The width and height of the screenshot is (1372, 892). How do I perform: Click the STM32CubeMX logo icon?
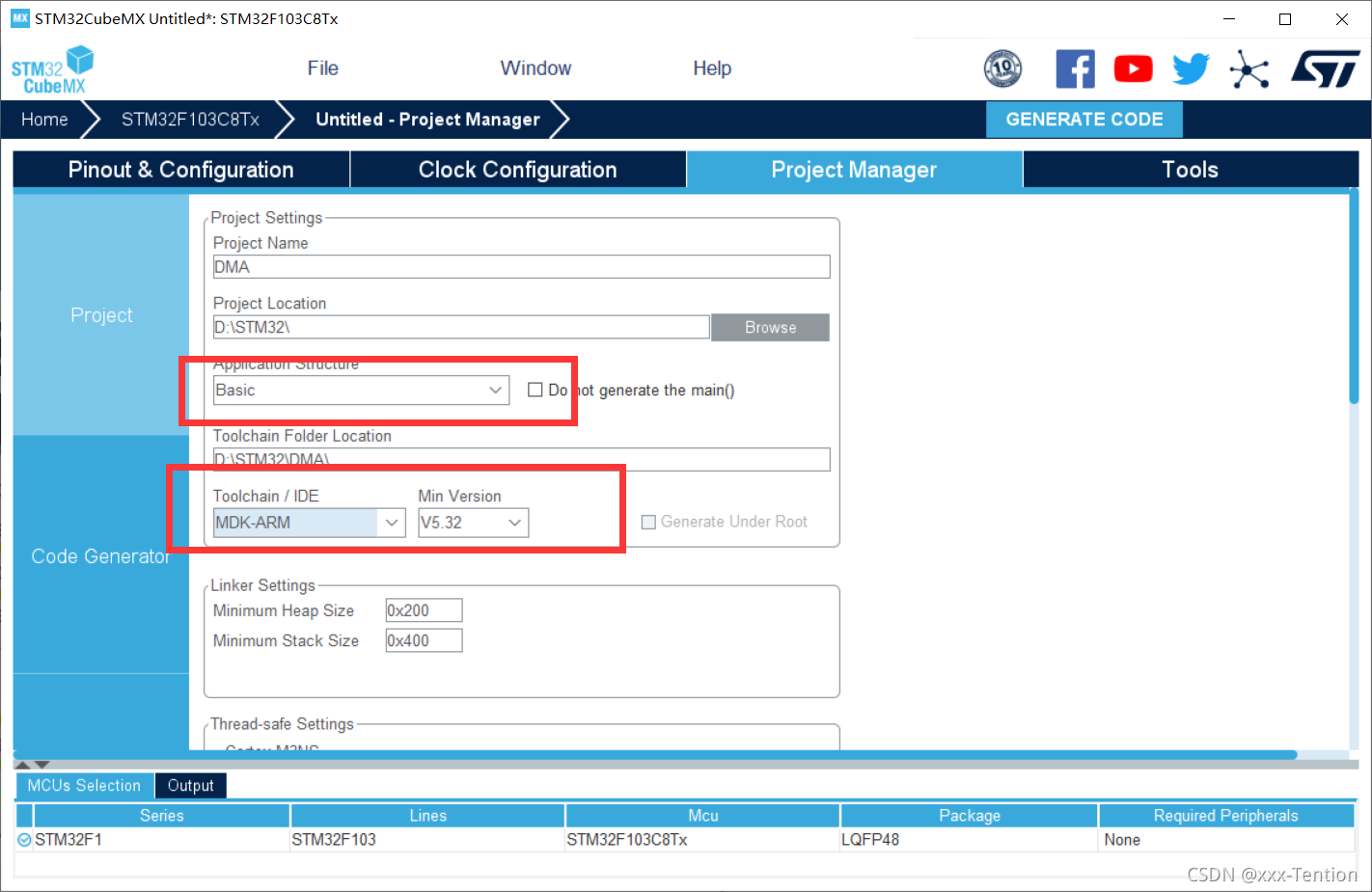(x=53, y=69)
